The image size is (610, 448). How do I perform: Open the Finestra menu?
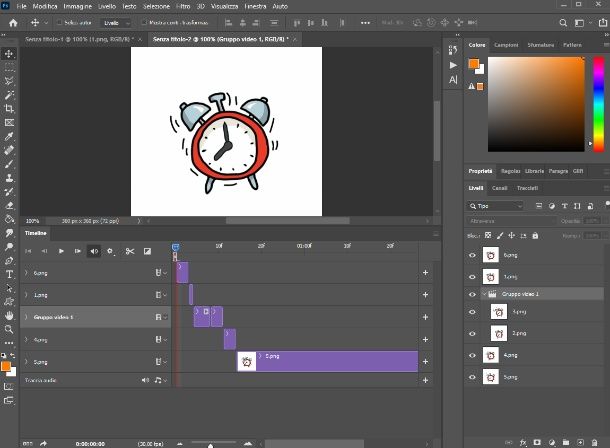click(x=255, y=6)
